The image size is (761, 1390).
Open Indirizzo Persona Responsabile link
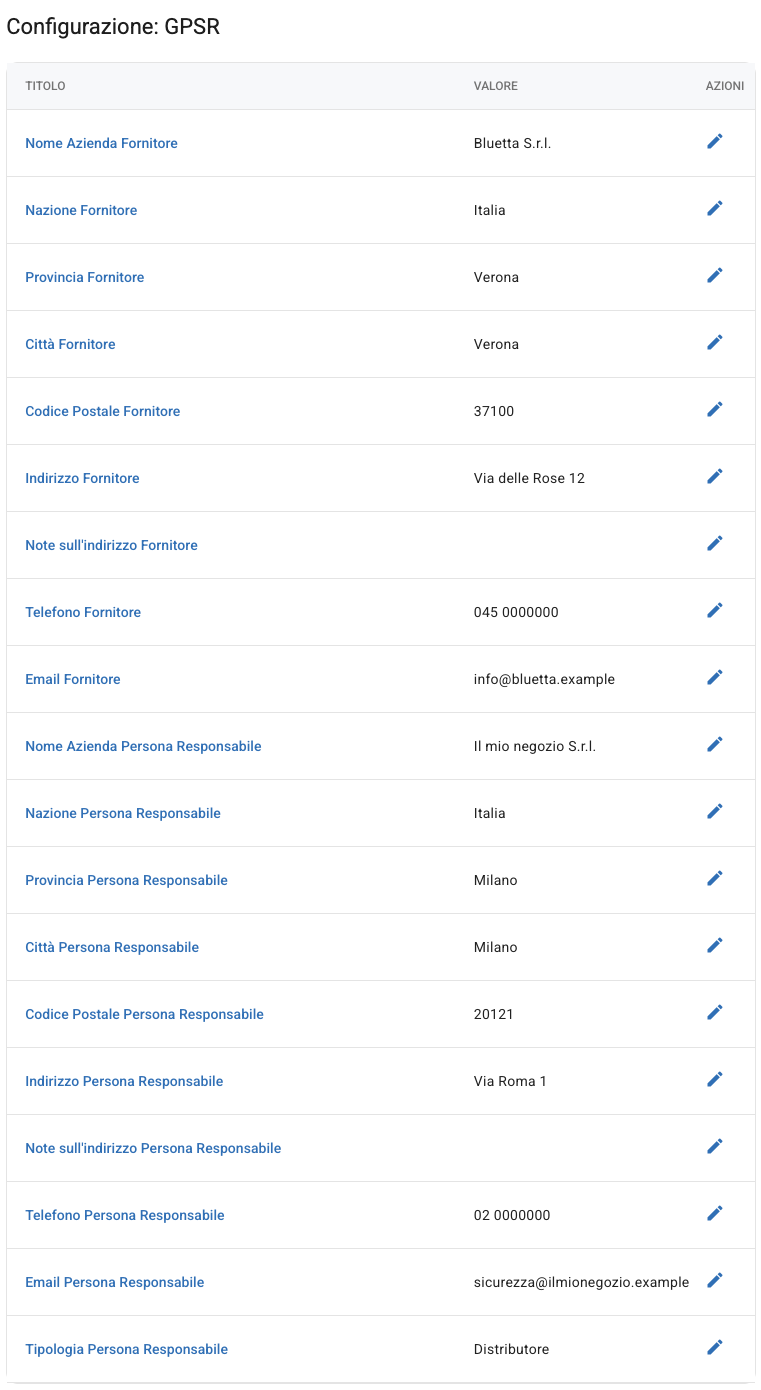[x=124, y=1081]
